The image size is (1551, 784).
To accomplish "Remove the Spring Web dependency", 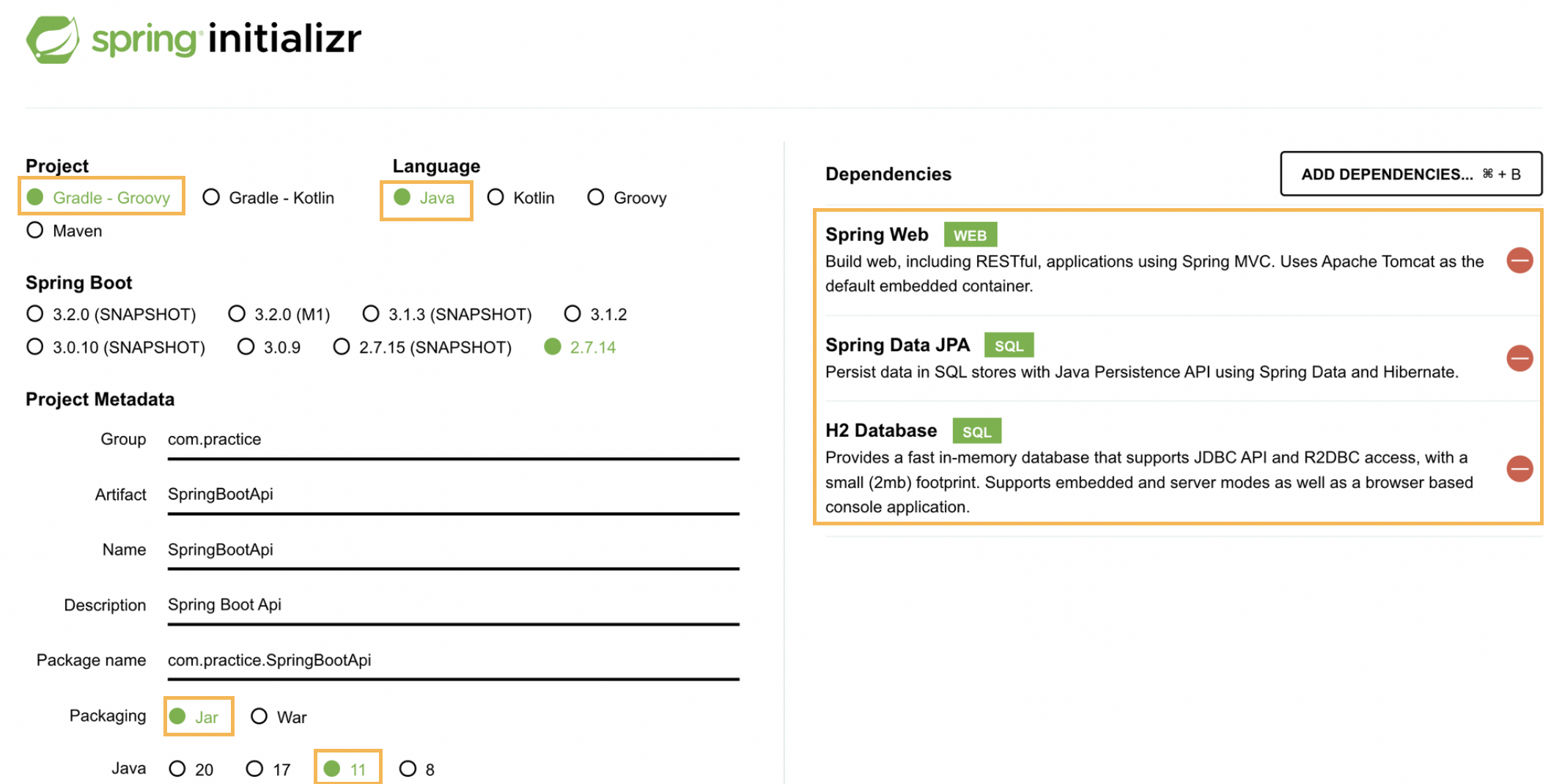I will 1519,260.
